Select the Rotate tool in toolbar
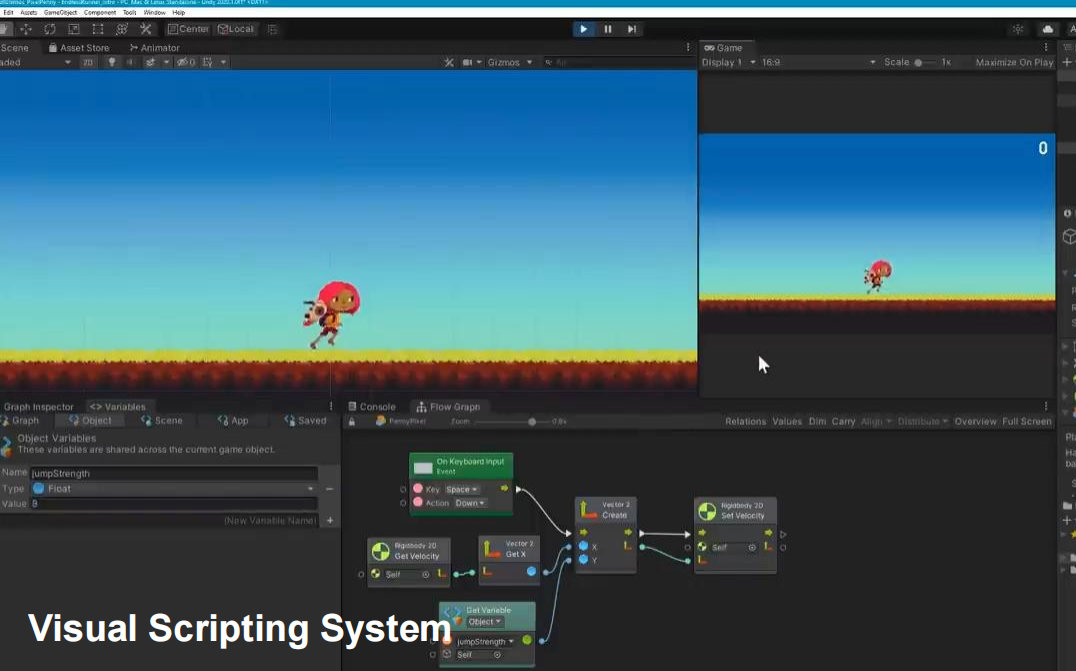1076x671 pixels. pos(50,29)
